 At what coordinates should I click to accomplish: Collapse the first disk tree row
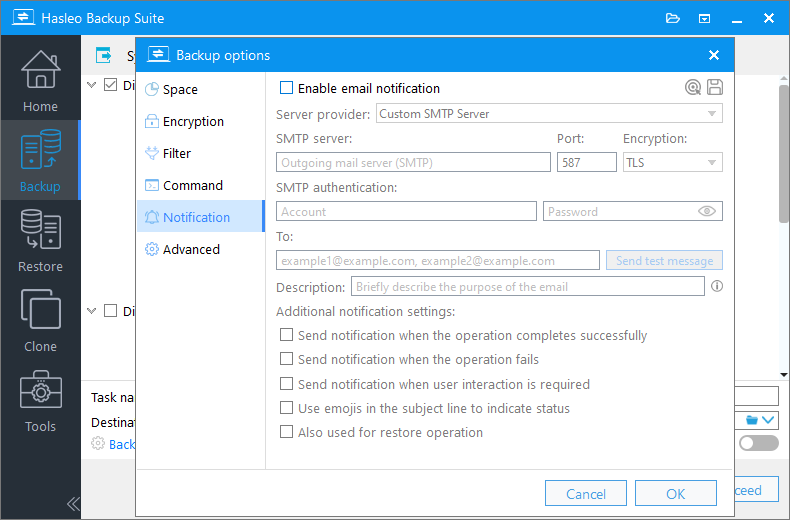tap(92, 85)
